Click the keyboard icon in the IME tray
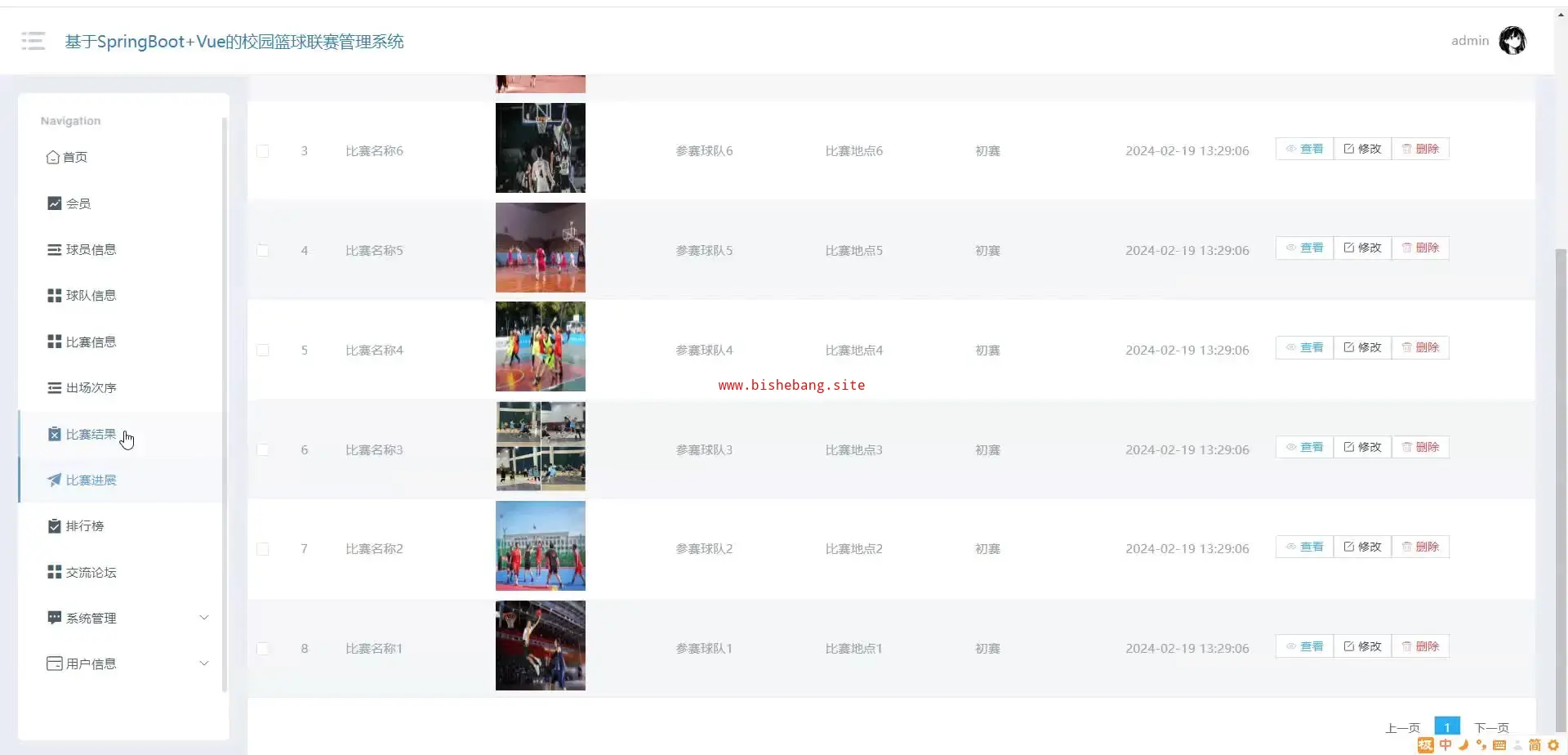 pos(1499,745)
